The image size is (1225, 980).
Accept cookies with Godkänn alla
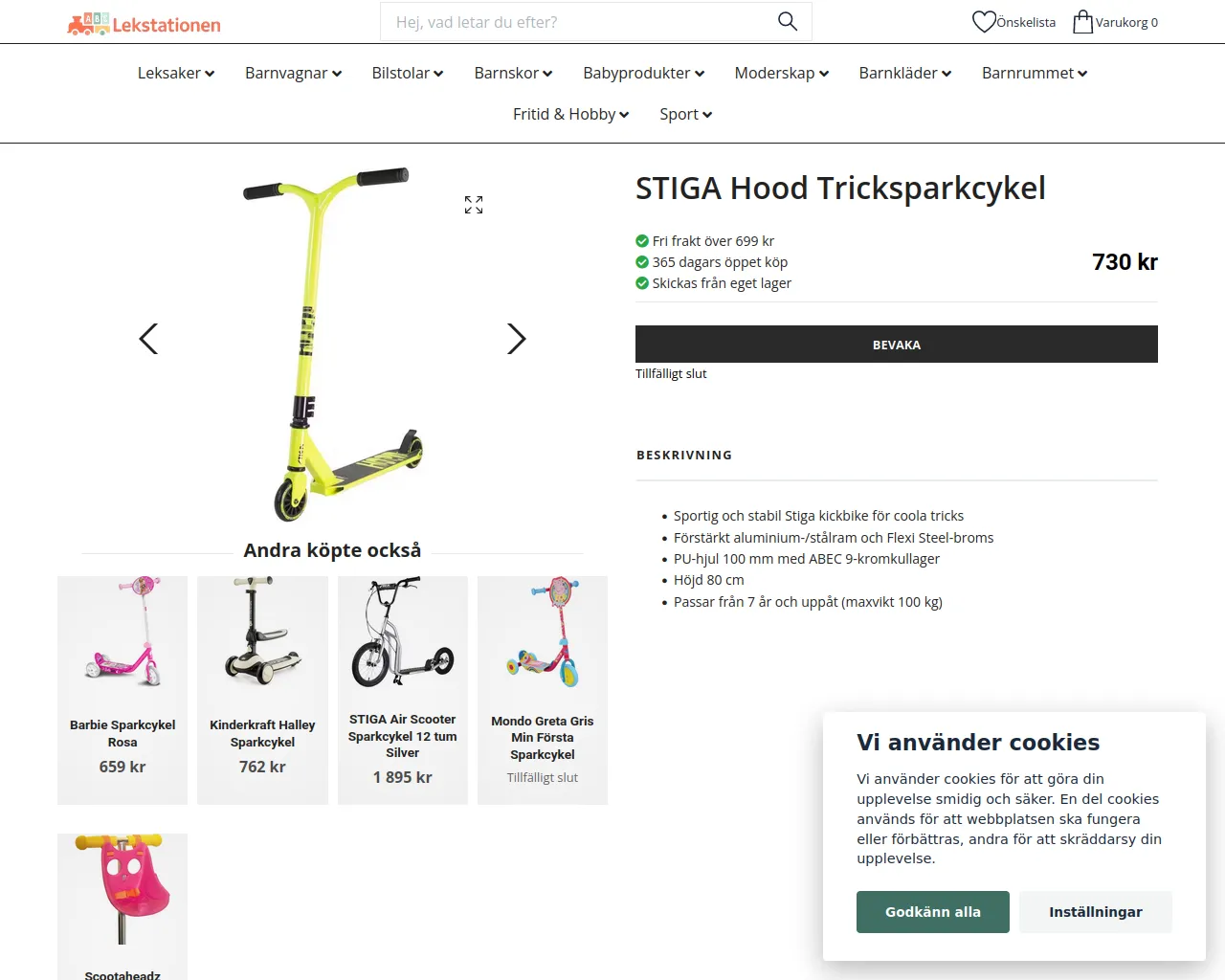coord(933,912)
